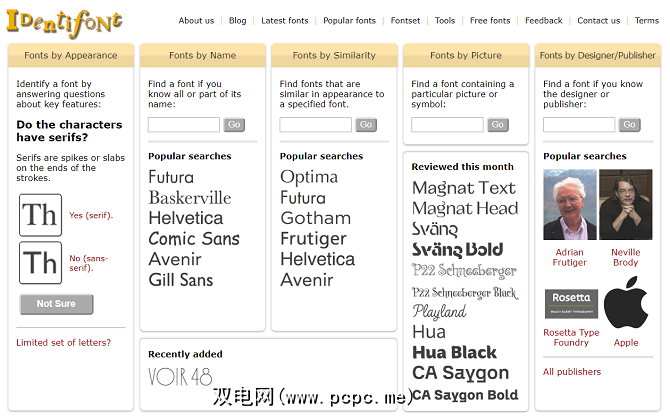
Task: Open 'Limited set of letters?' link
Action: click(x=63, y=343)
